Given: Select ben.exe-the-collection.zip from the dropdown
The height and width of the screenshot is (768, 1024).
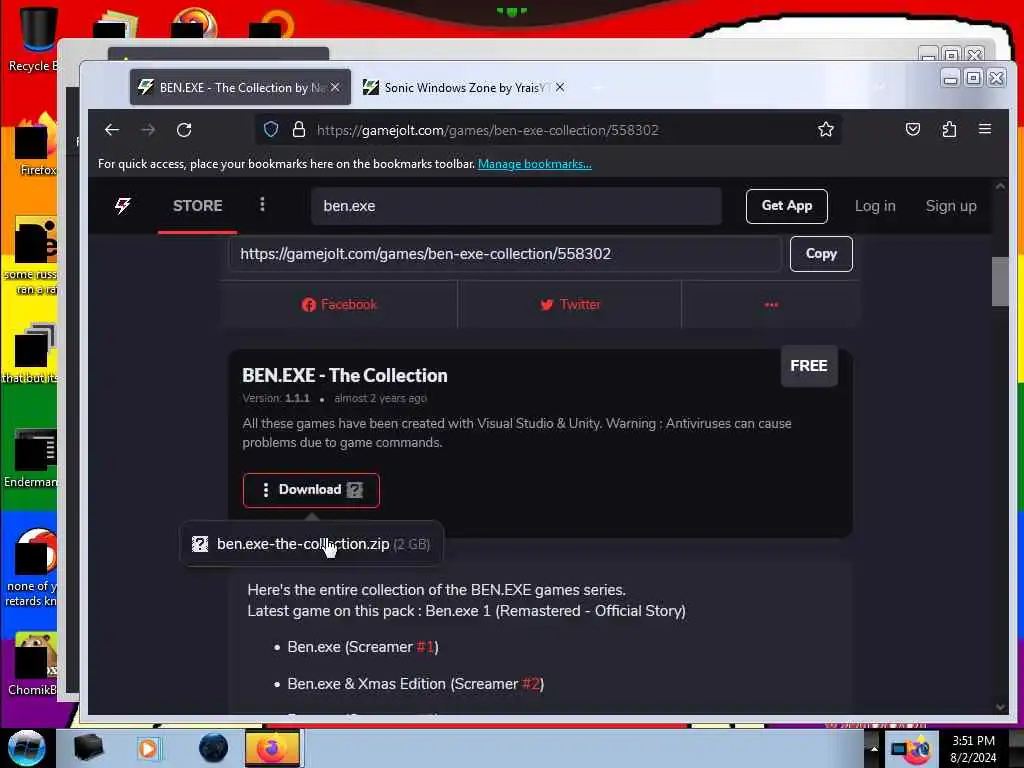Looking at the screenshot, I should (311, 544).
